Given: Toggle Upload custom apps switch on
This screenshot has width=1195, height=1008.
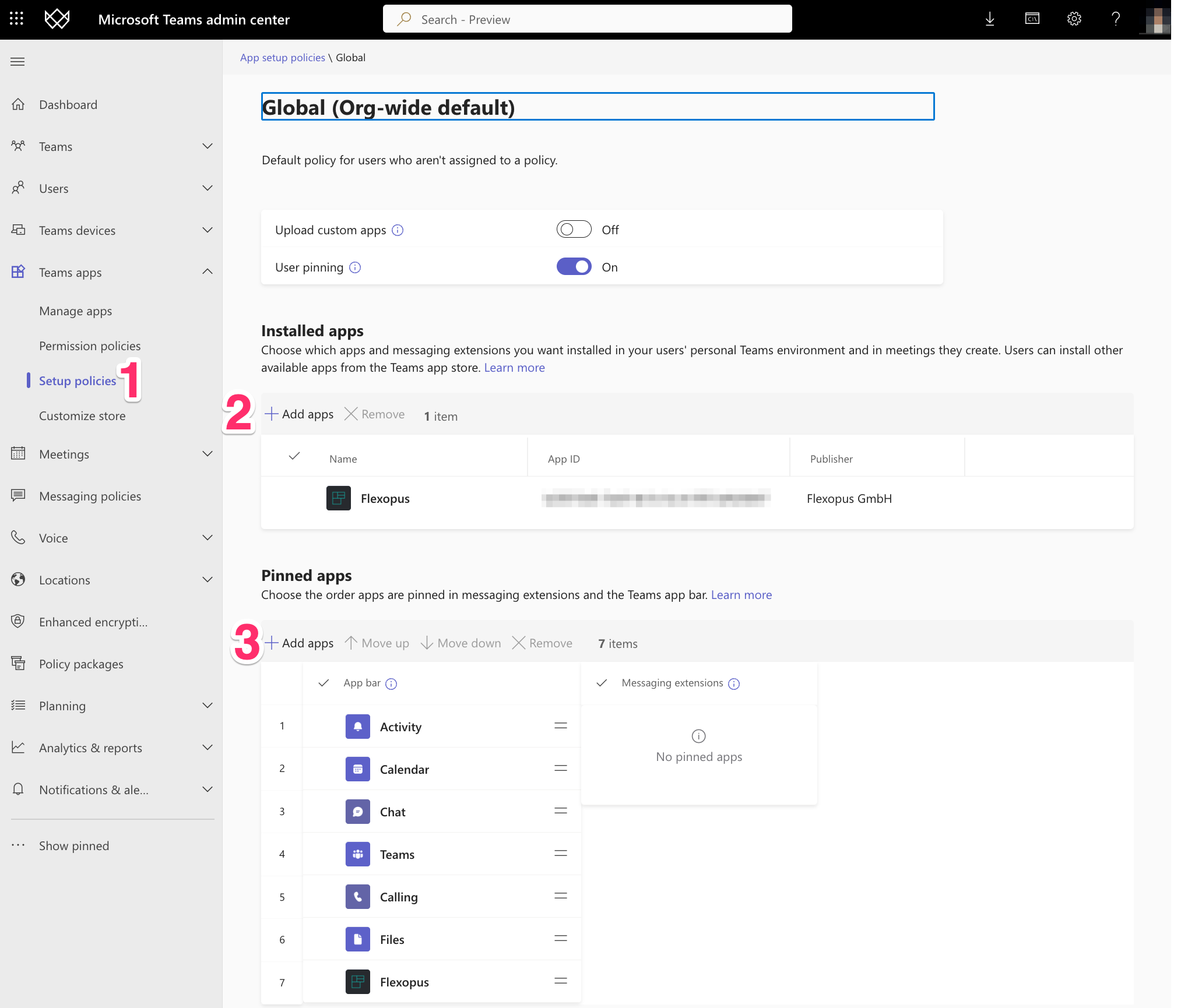Looking at the screenshot, I should click(574, 230).
